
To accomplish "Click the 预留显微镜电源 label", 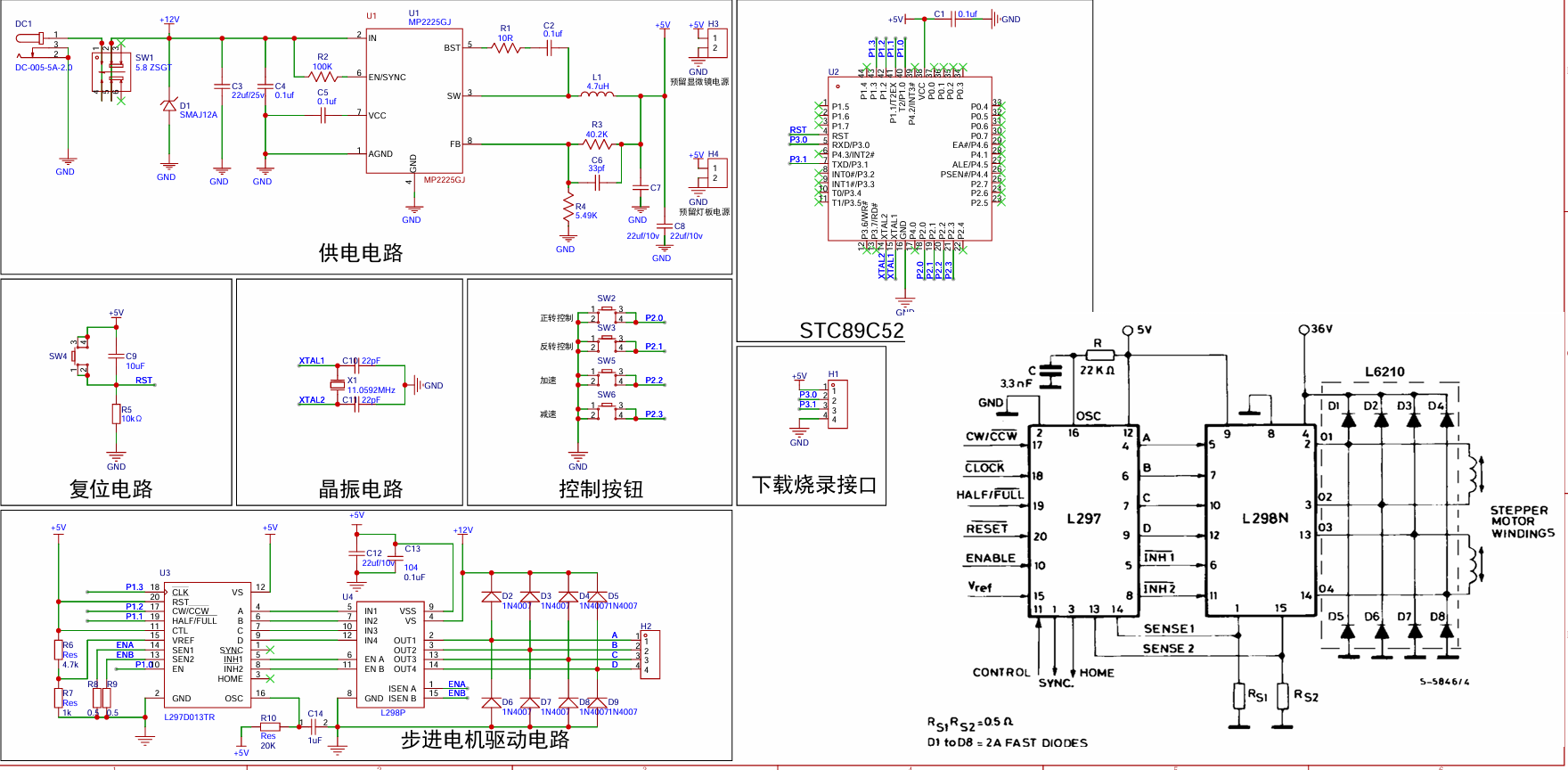I will tap(699, 82).
